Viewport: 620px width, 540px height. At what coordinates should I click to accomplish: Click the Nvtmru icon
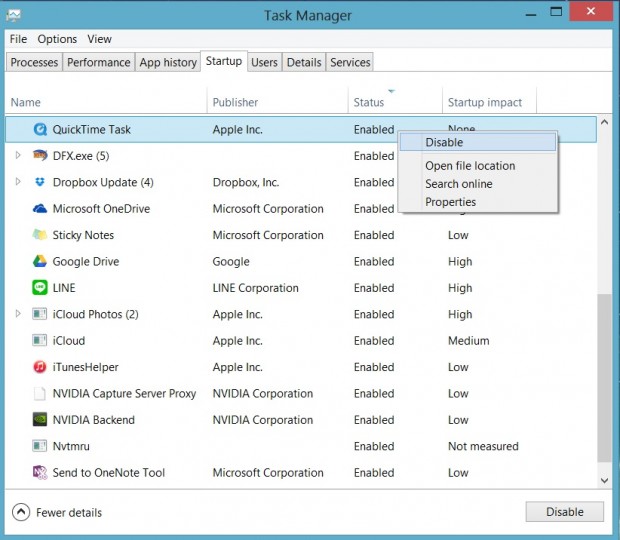[x=40, y=446]
